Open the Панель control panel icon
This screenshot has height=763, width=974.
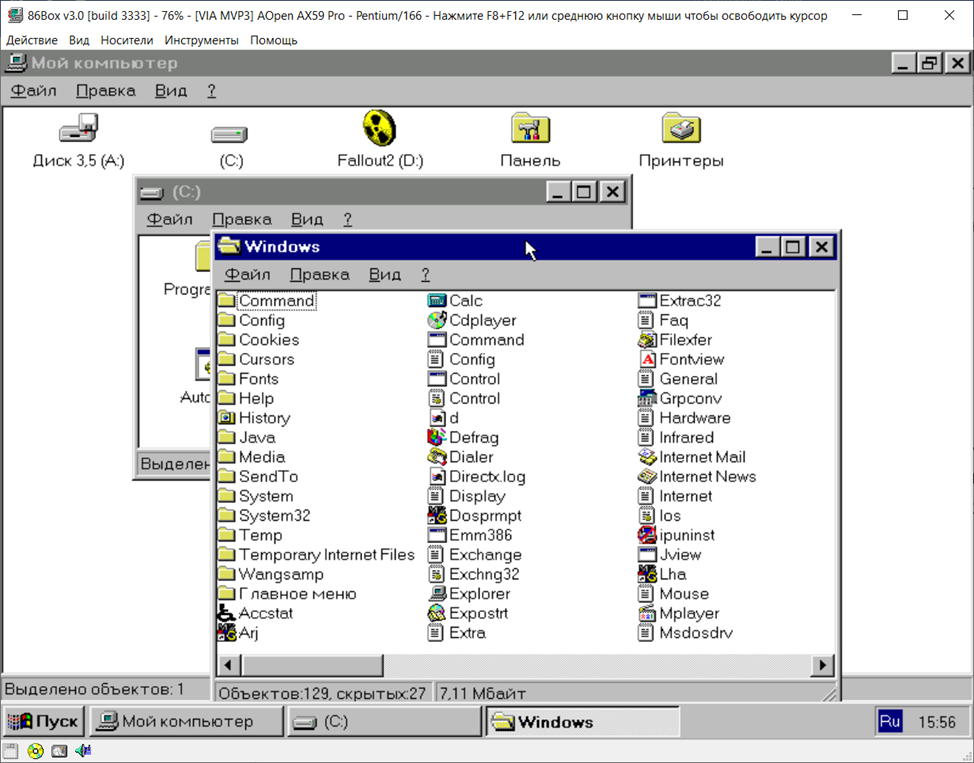pyautogui.click(x=530, y=130)
